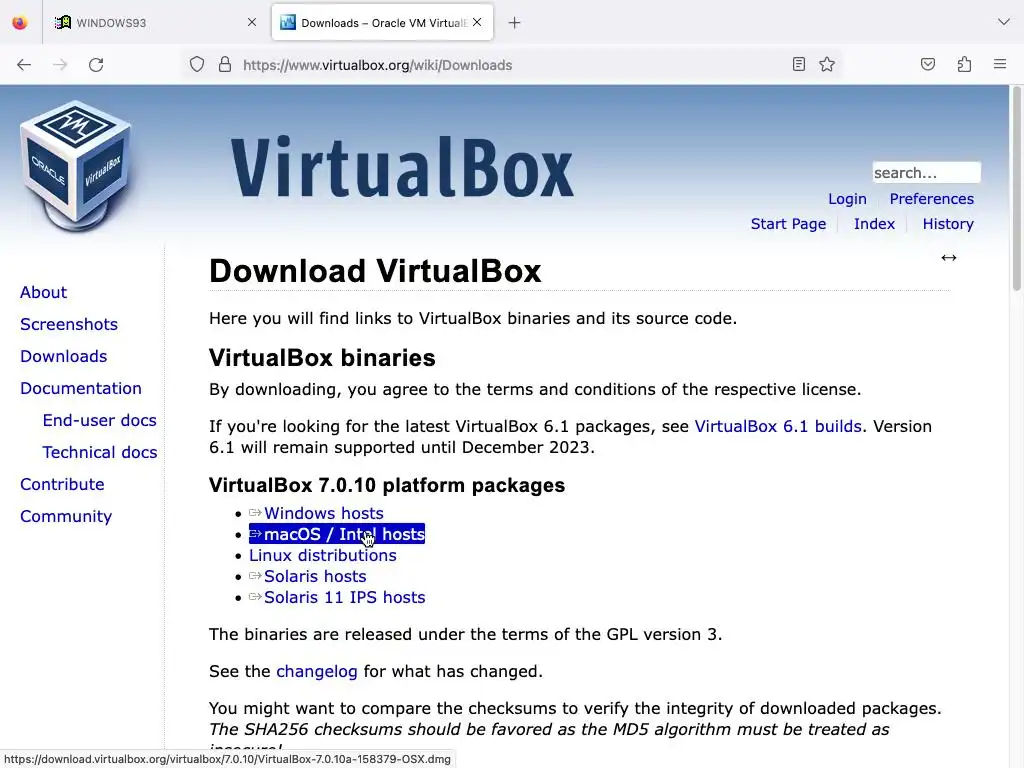
Task: Select the Downloads – Oracle VM VirtualBox tab
Action: pyautogui.click(x=382, y=23)
